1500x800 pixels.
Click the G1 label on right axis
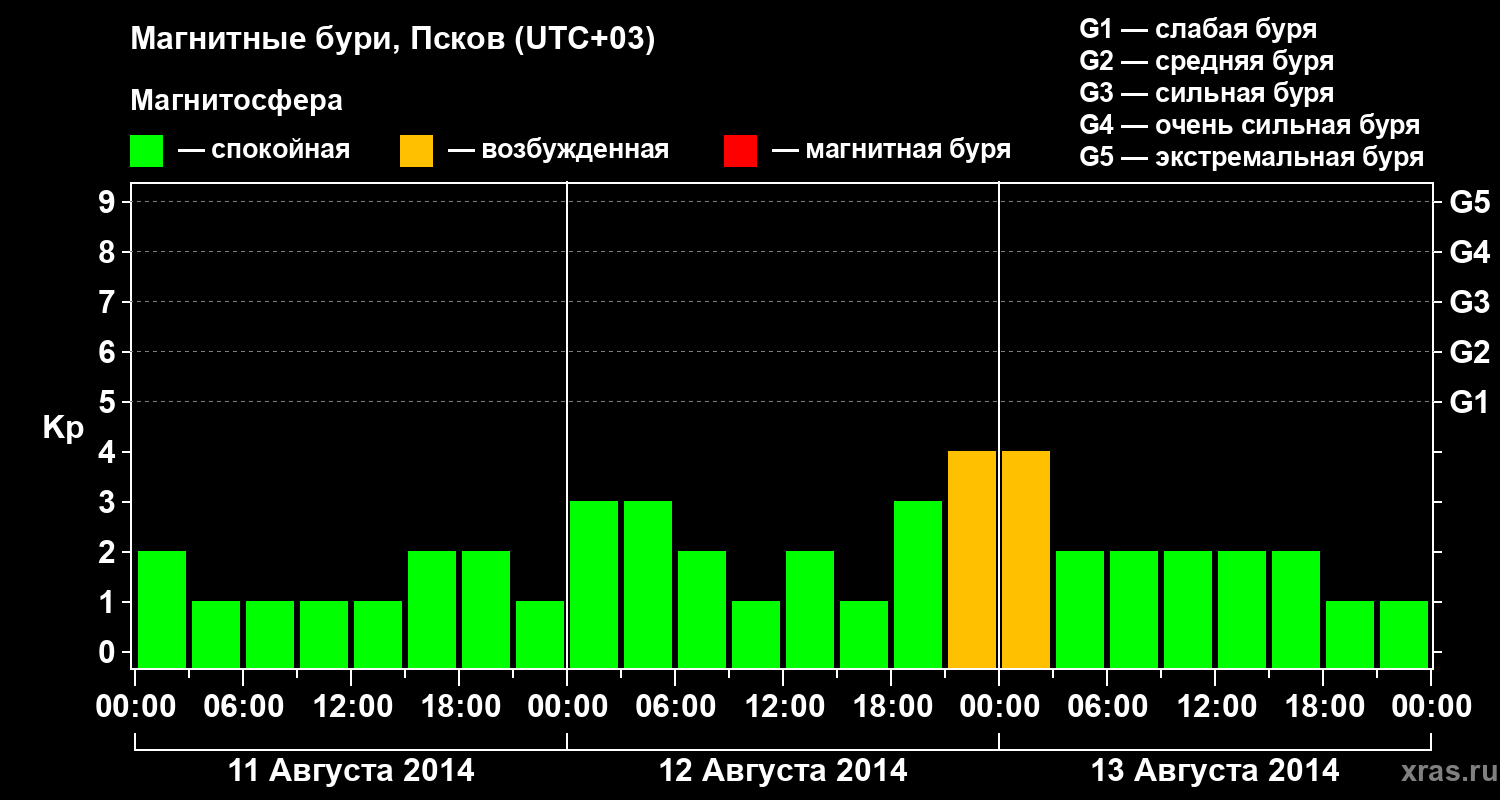click(1469, 402)
